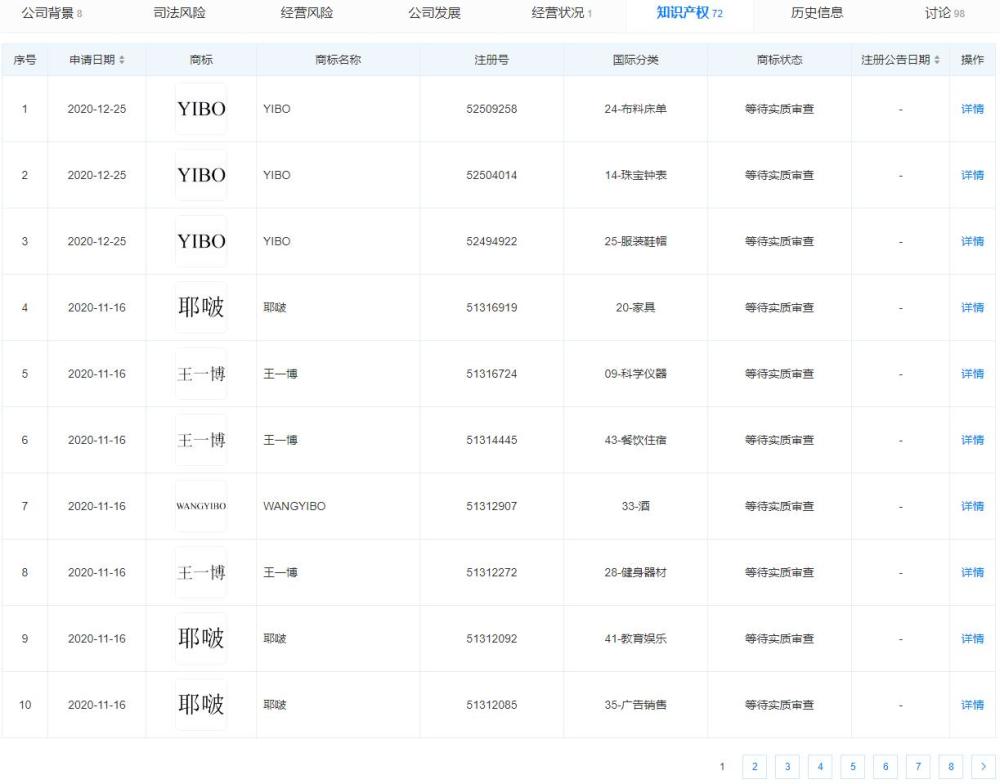1000x784 pixels.
Task: View 详情 for registration 52494922
Action: (972, 242)
